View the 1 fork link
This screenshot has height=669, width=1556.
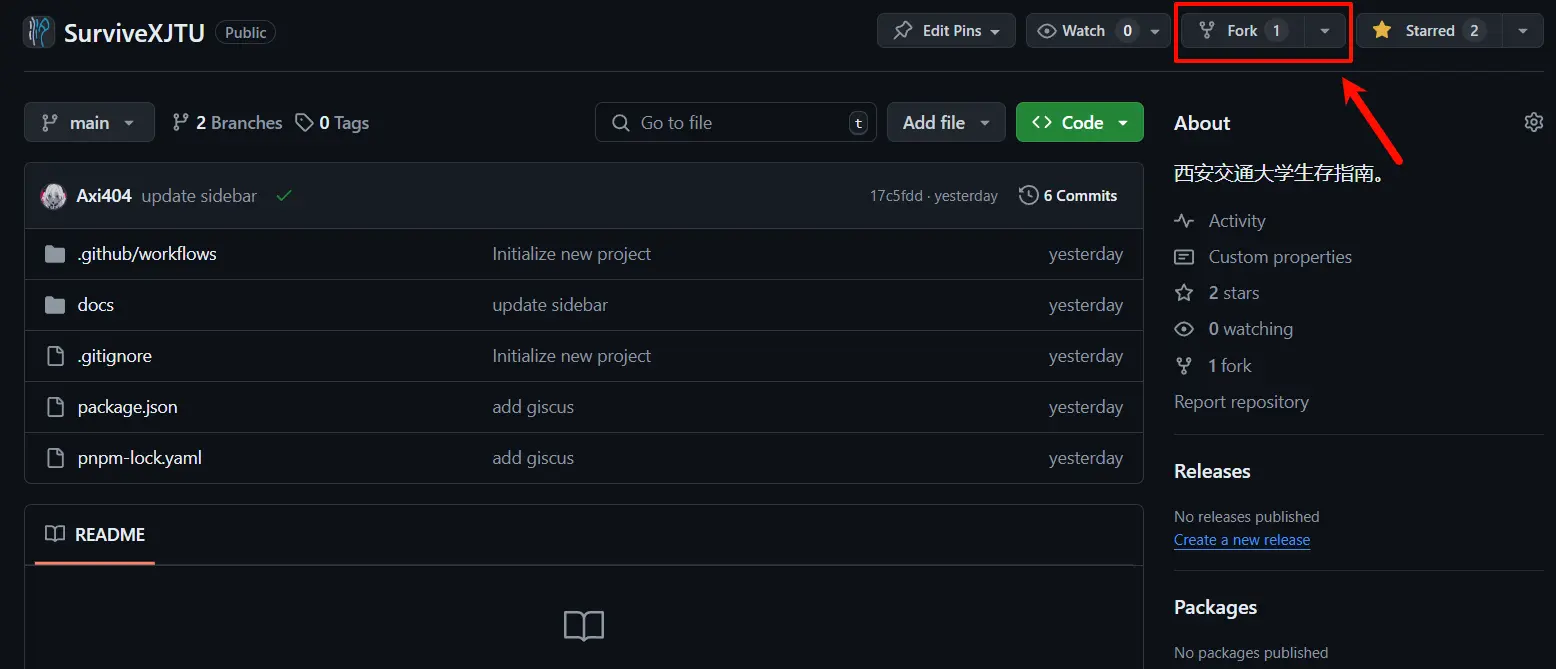[1230, 366]
